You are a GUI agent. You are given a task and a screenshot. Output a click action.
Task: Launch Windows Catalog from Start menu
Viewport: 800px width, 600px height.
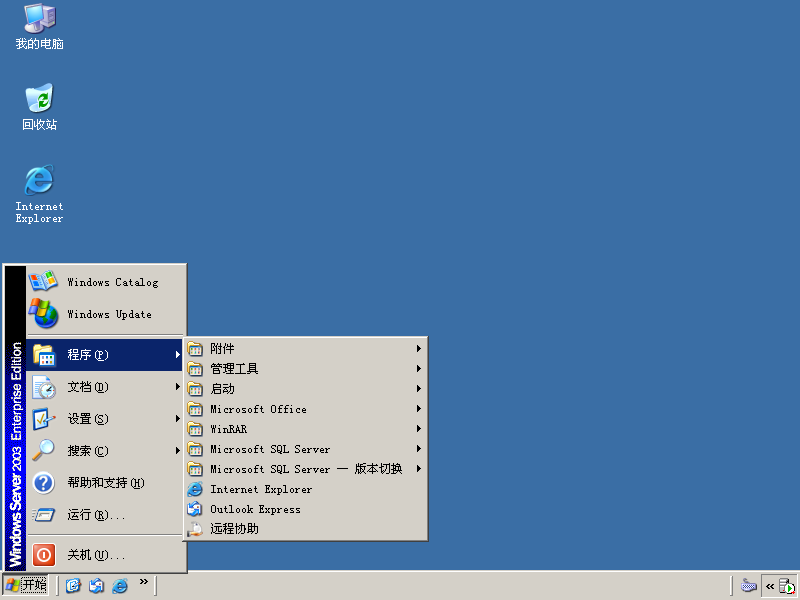tap(106, 282)
